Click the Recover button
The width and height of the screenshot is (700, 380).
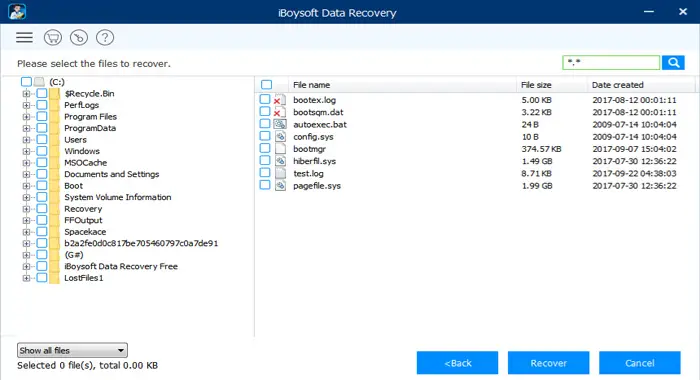point(548,363)
